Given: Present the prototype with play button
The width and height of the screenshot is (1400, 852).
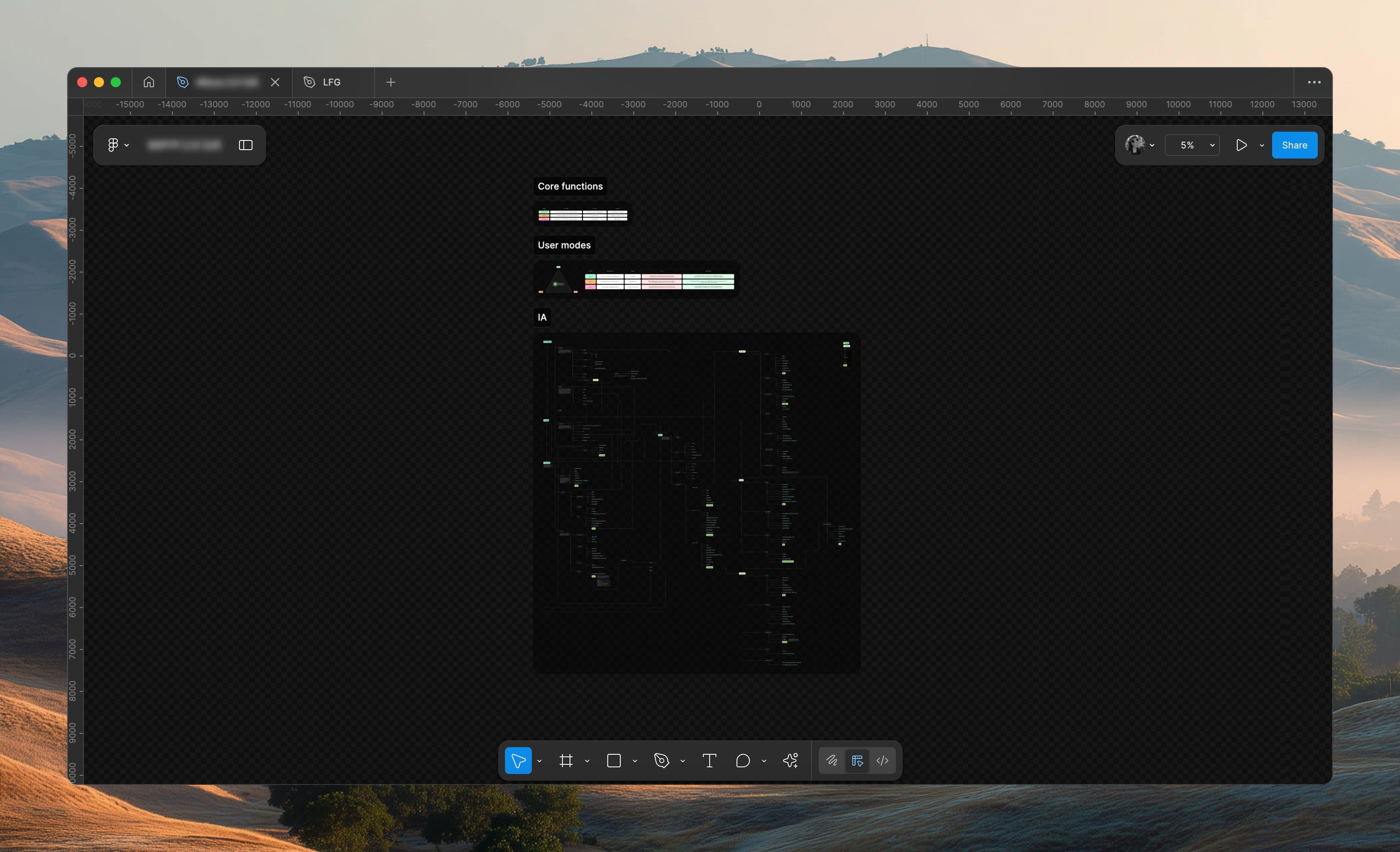Looking at the screenshot, I should [1241, 145].
